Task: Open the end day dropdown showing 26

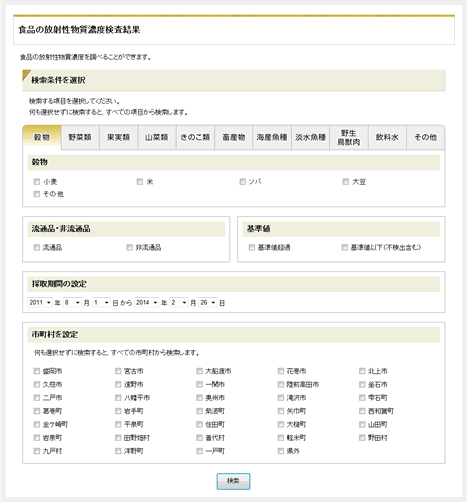Action: click(208, 303)
